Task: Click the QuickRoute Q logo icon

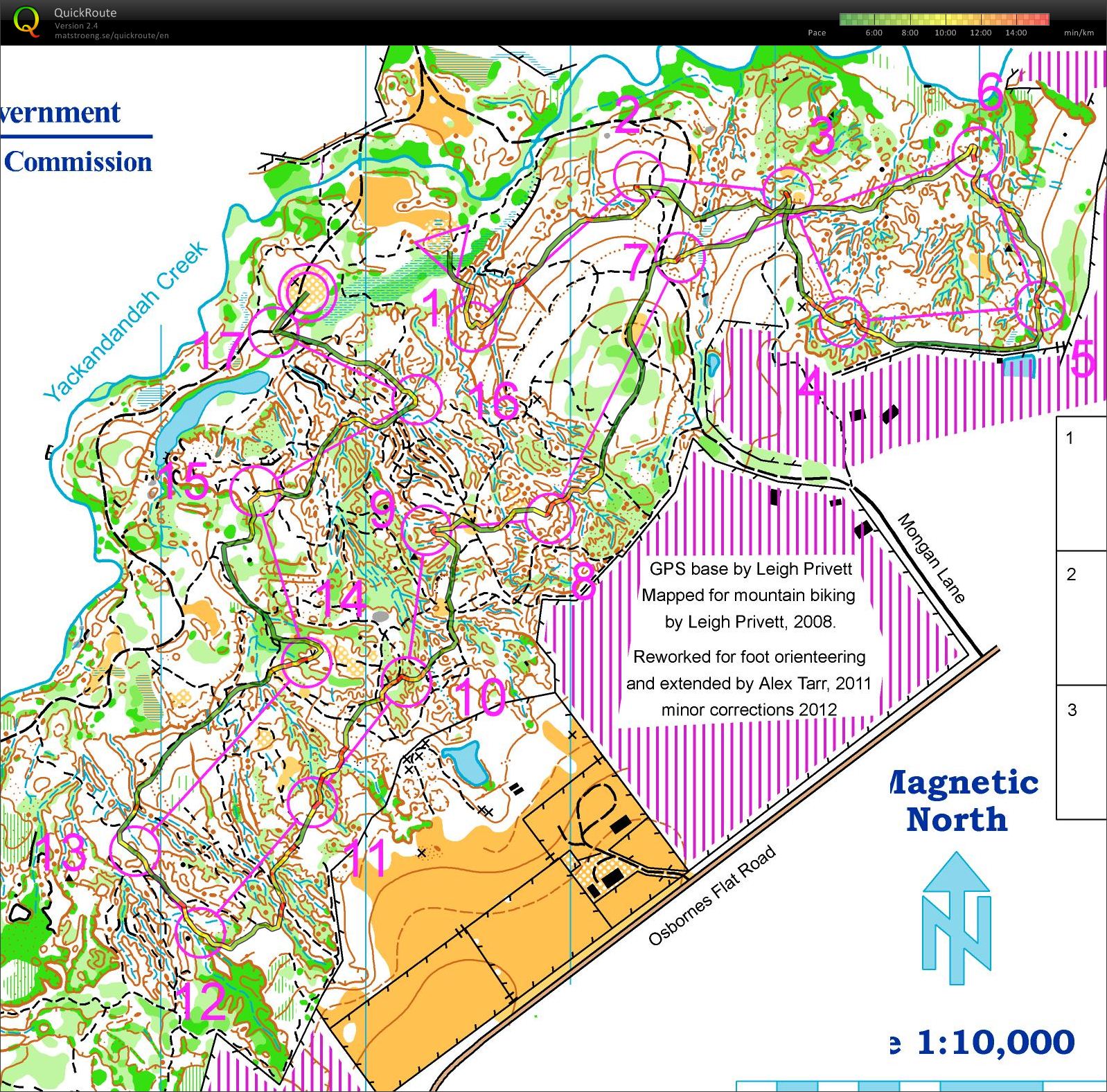Action: [26, 20]
